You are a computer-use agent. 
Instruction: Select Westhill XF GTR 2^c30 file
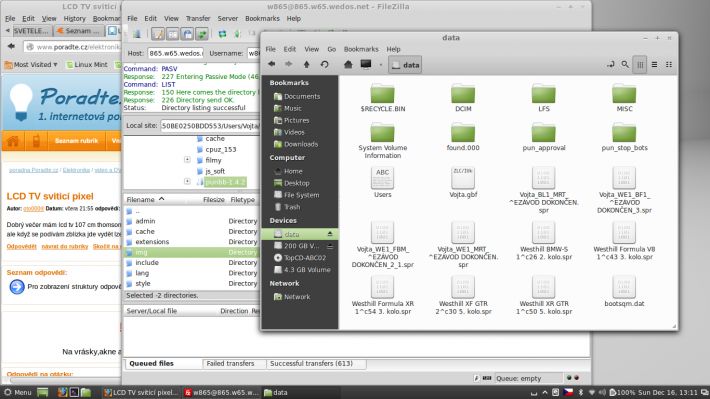[463, 295]
